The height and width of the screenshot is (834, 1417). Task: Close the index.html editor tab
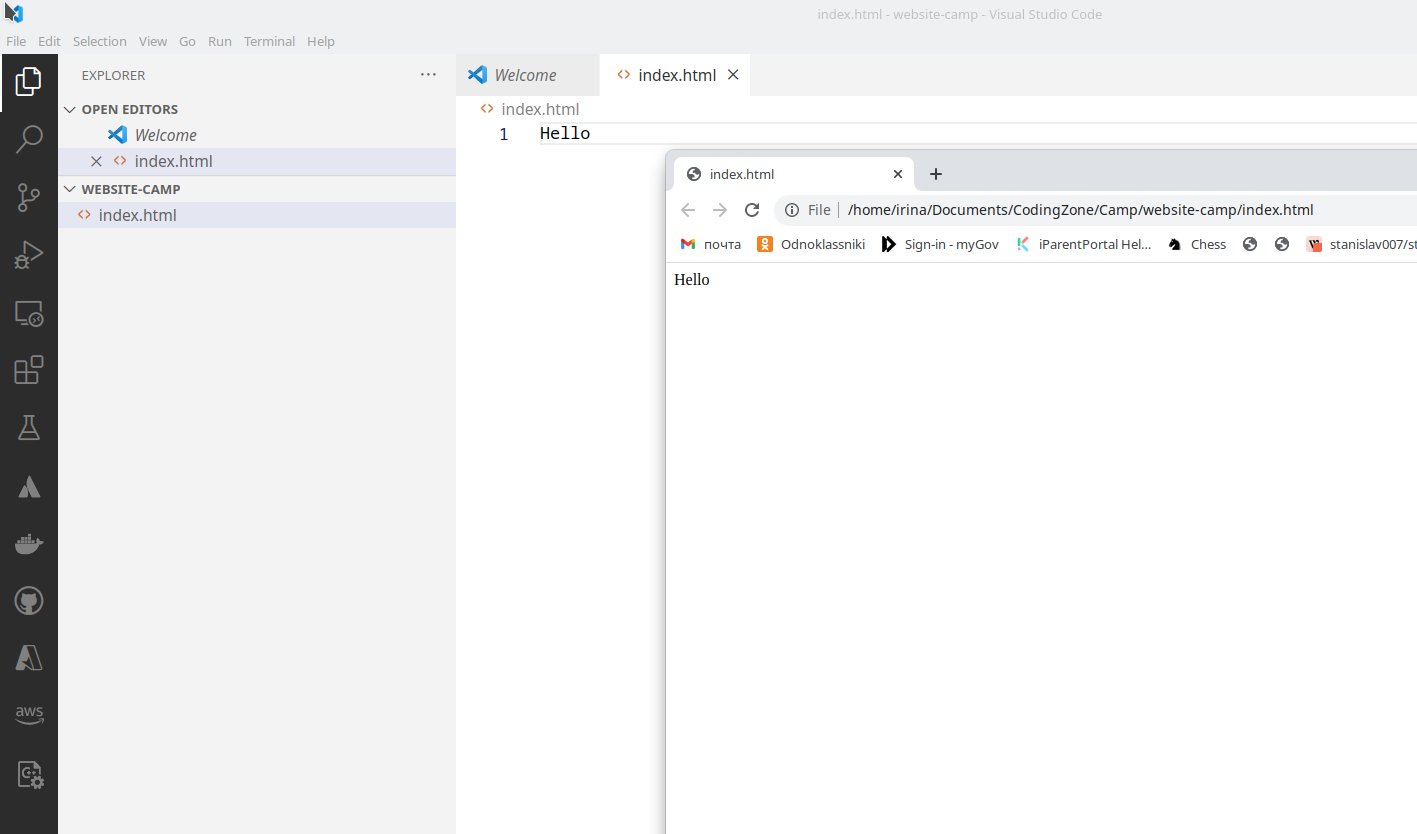[x=733, y=75]
